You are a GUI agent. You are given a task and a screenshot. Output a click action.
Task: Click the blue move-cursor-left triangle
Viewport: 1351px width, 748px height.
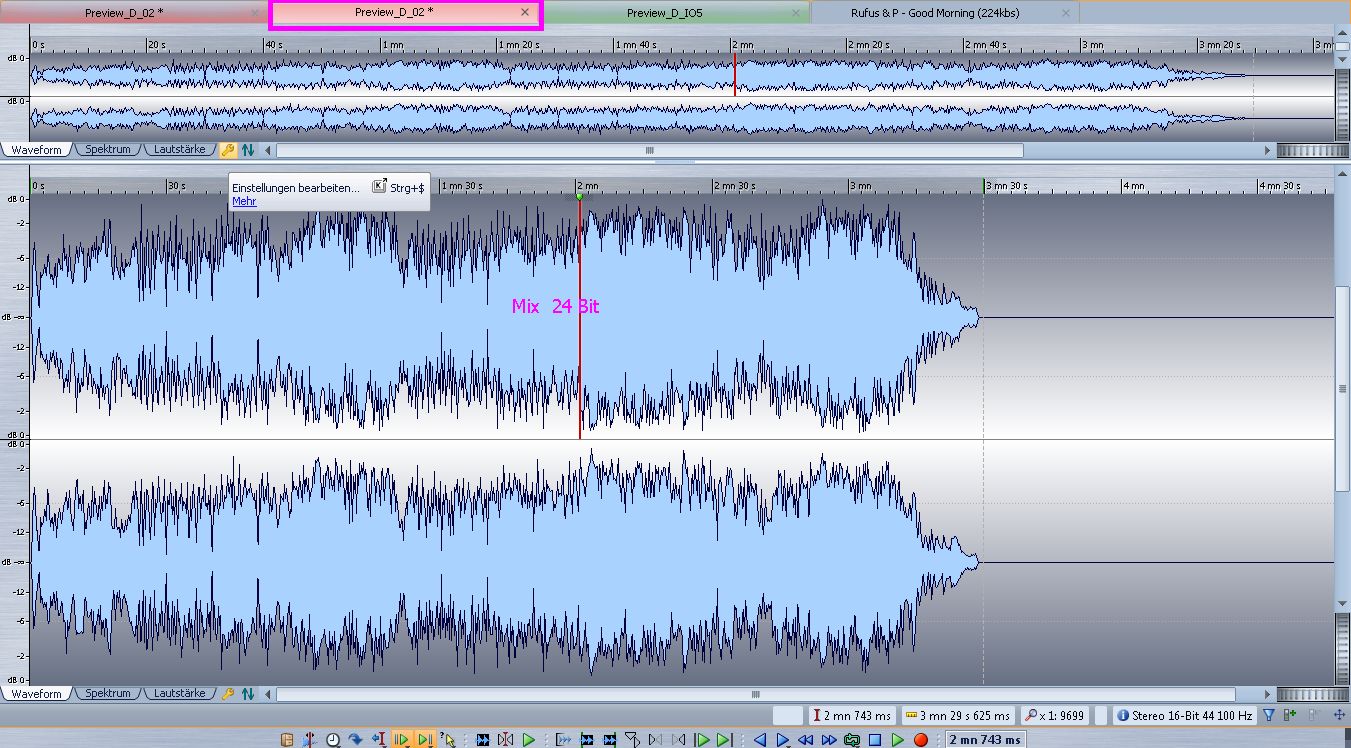point(760,740)
